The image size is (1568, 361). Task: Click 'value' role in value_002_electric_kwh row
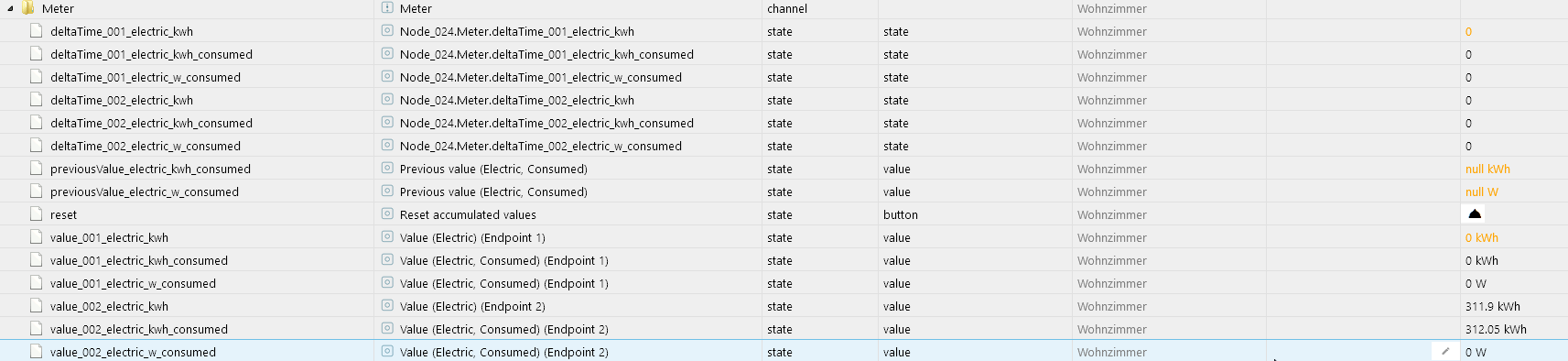(x=897, y=307)
